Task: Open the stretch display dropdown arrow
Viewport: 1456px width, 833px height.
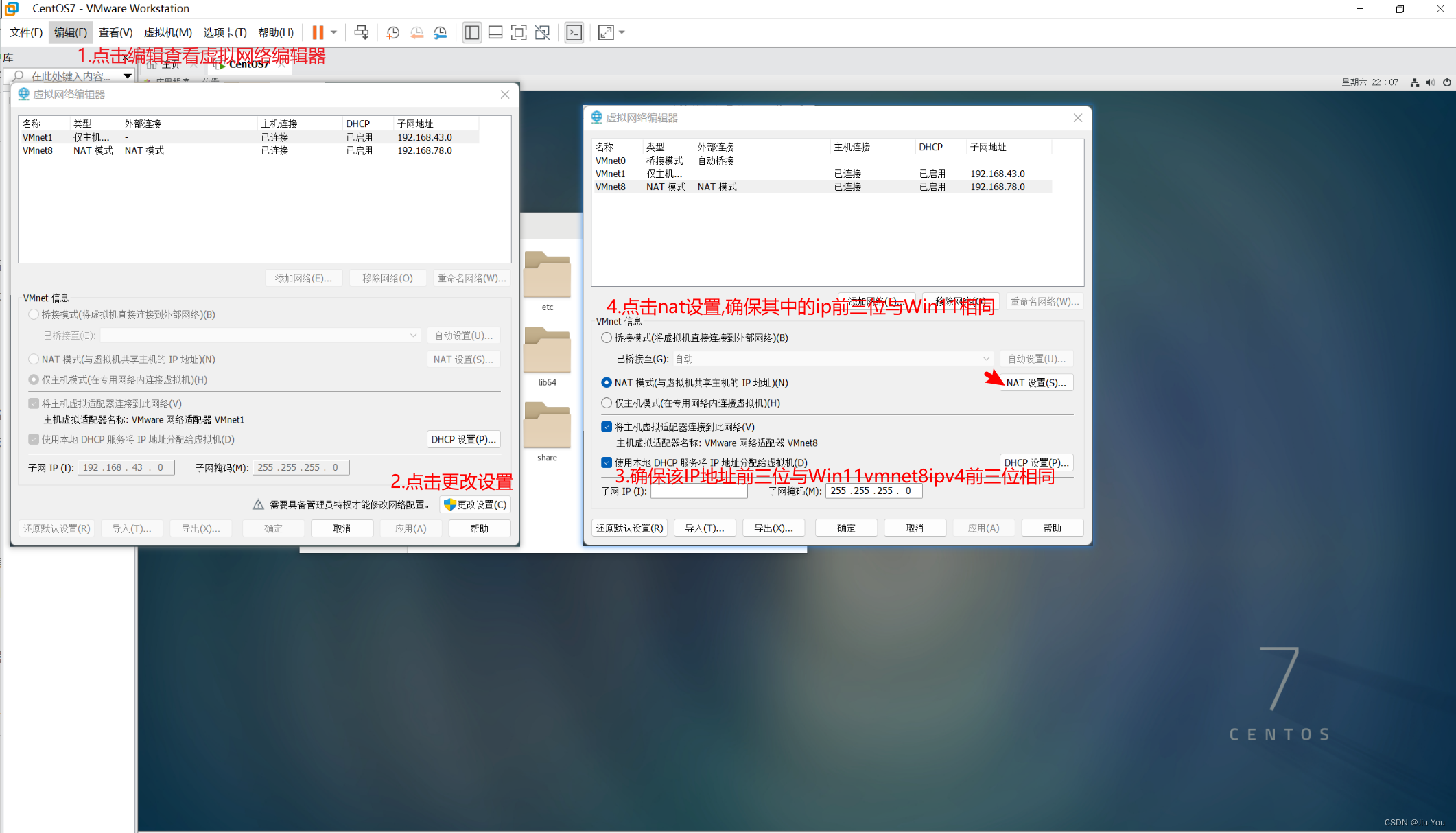Action: [x=622, y=32]
